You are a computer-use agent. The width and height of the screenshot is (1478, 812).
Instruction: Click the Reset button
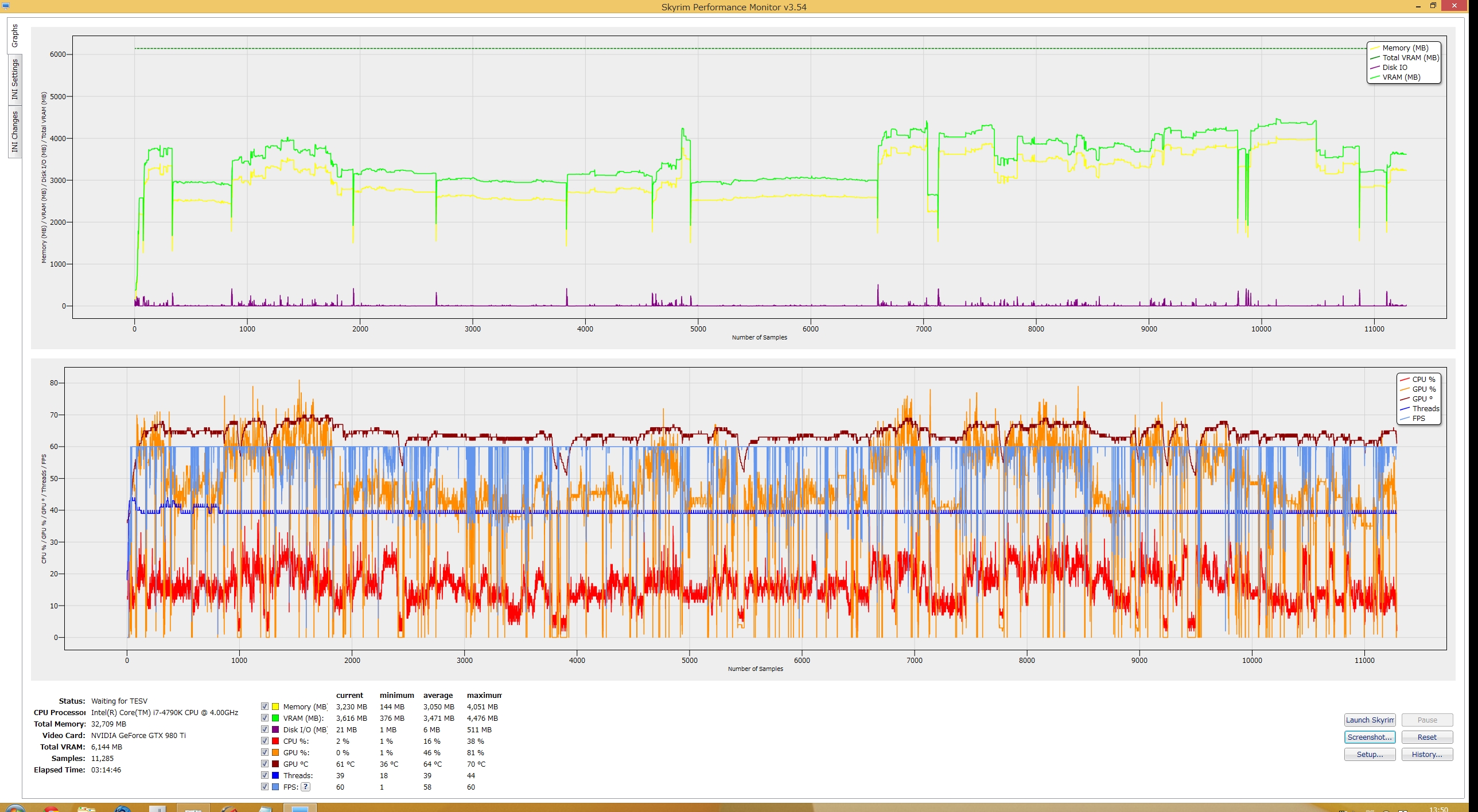point(1427,737)
